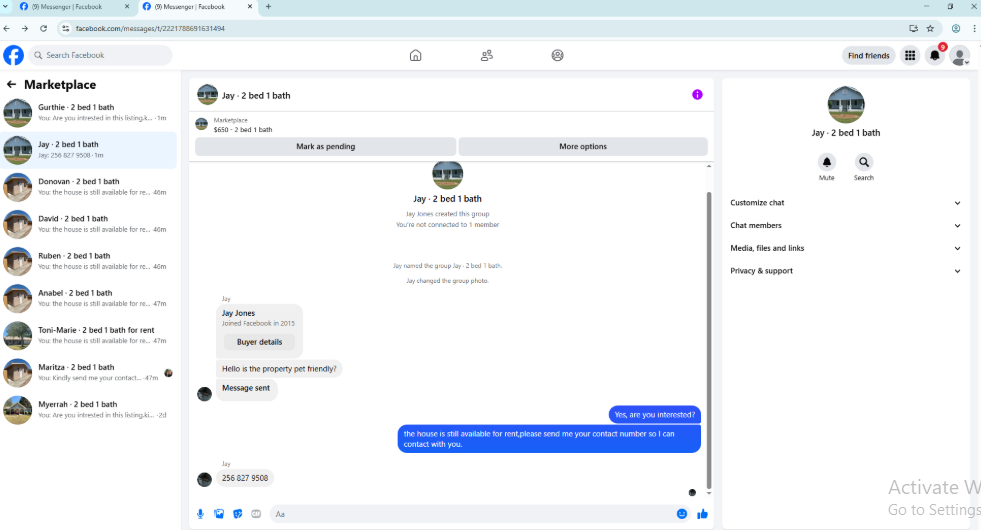View site information icon in address bar

pos(65,28)
